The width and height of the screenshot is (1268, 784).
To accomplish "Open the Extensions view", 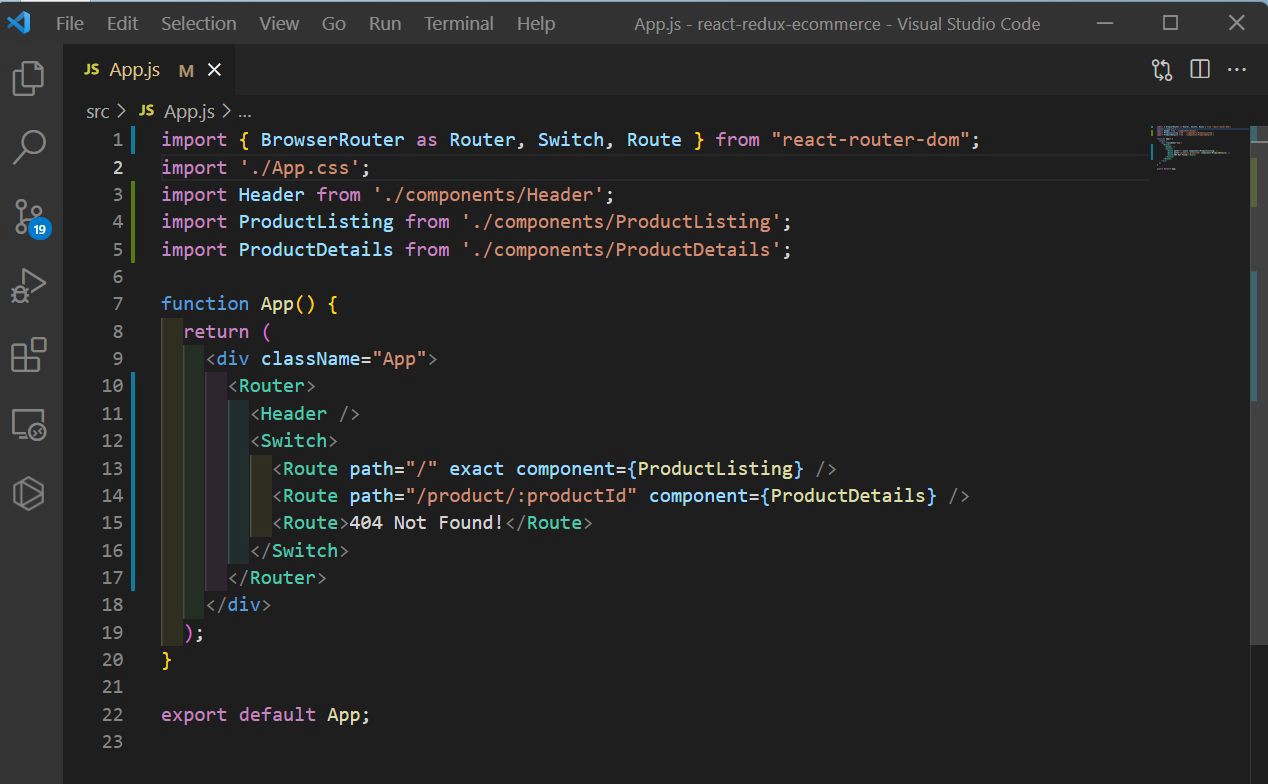I will point(28,355).
